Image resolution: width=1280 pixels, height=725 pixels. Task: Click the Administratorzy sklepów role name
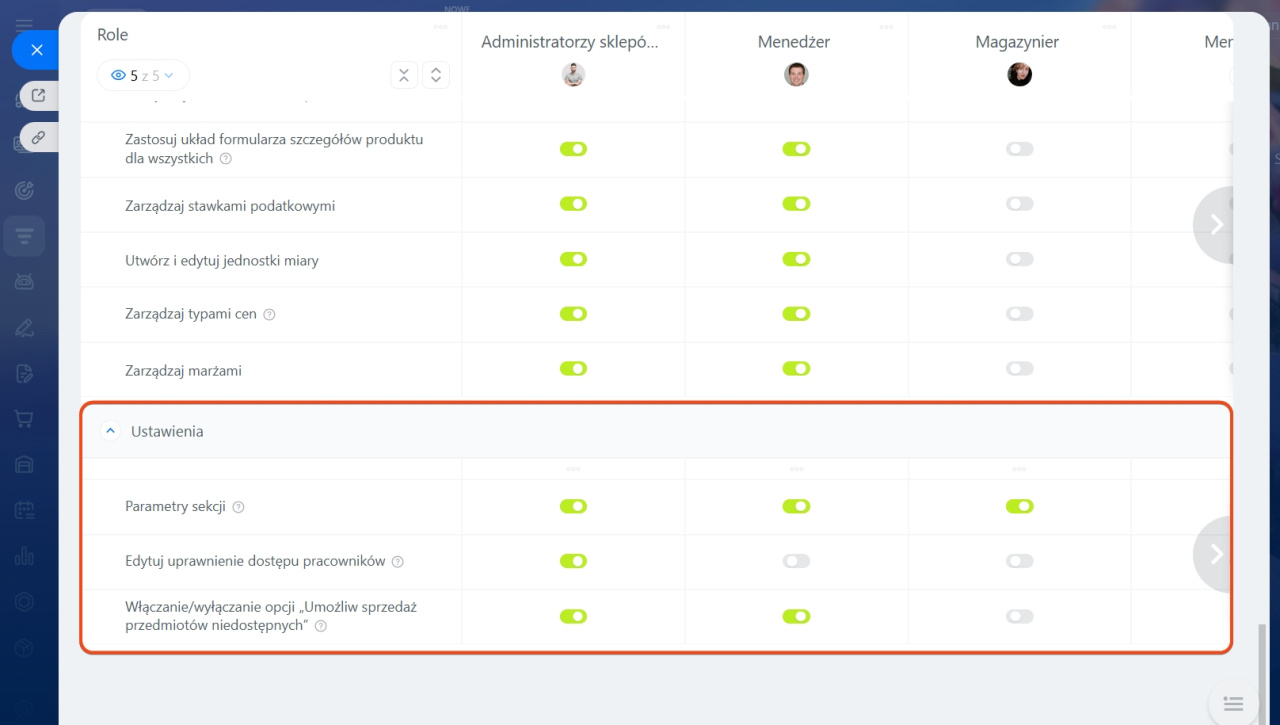[x=570, y=42]
